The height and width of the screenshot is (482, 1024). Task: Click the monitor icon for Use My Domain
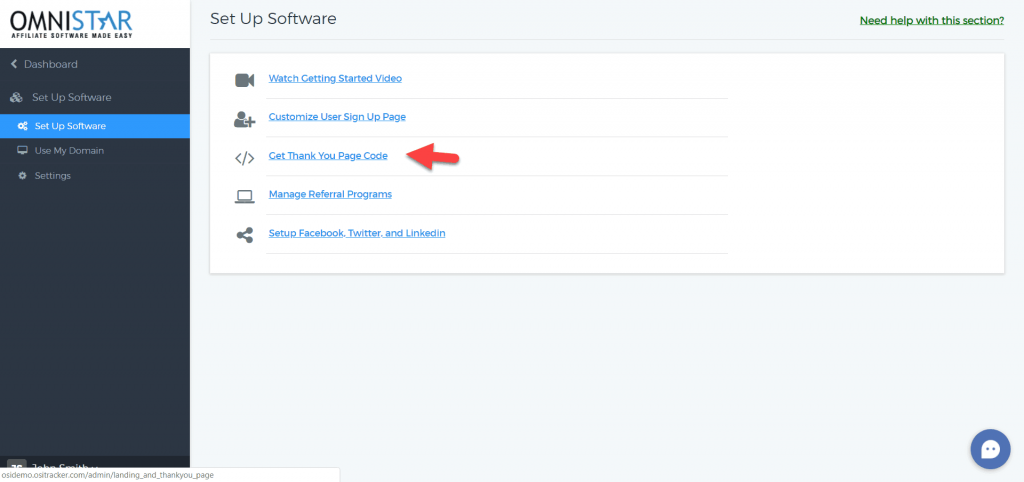click(x=22, y=151)
